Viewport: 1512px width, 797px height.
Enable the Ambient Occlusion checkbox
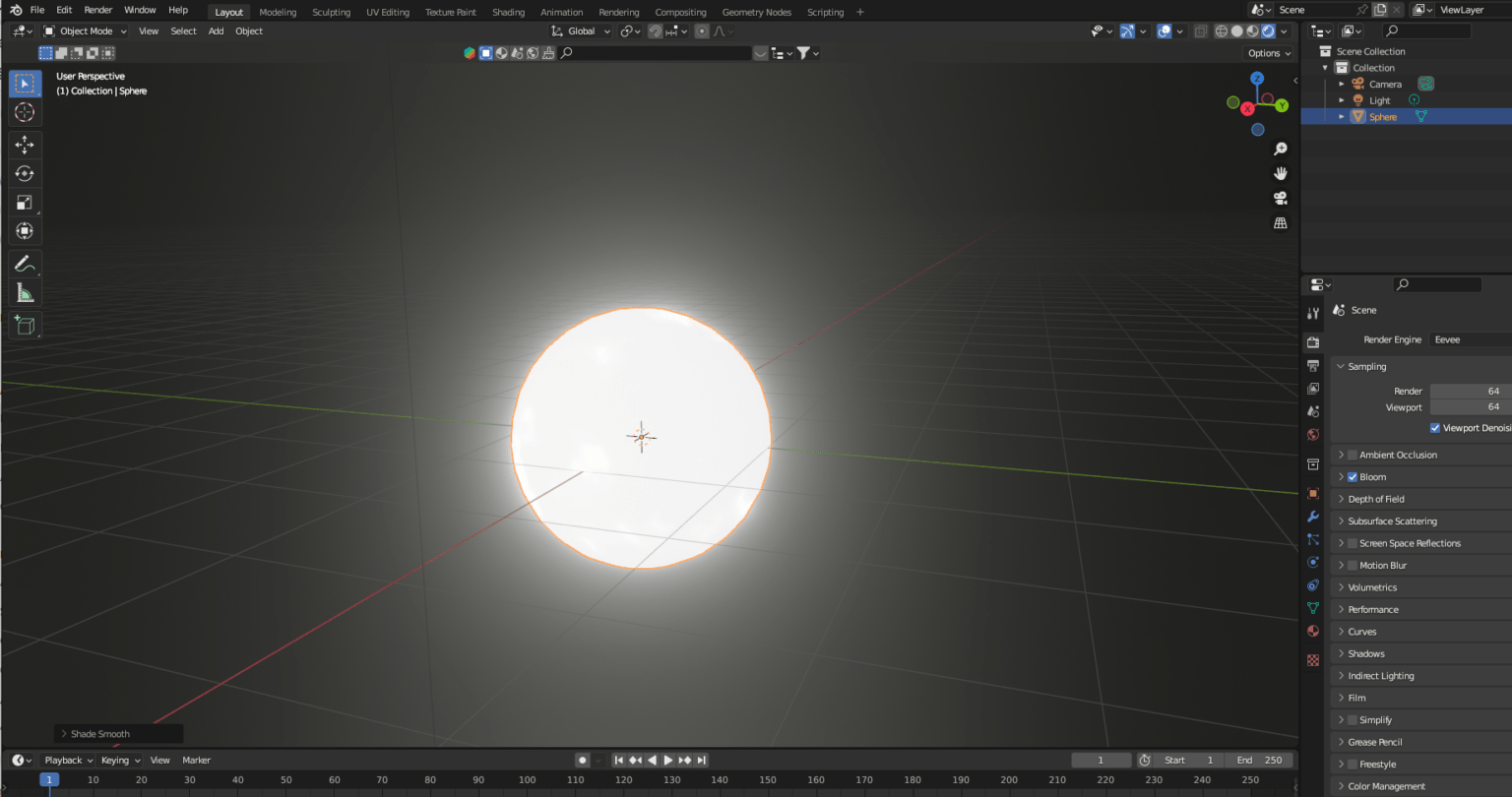pyautogui.click(x=1351, y=455)
